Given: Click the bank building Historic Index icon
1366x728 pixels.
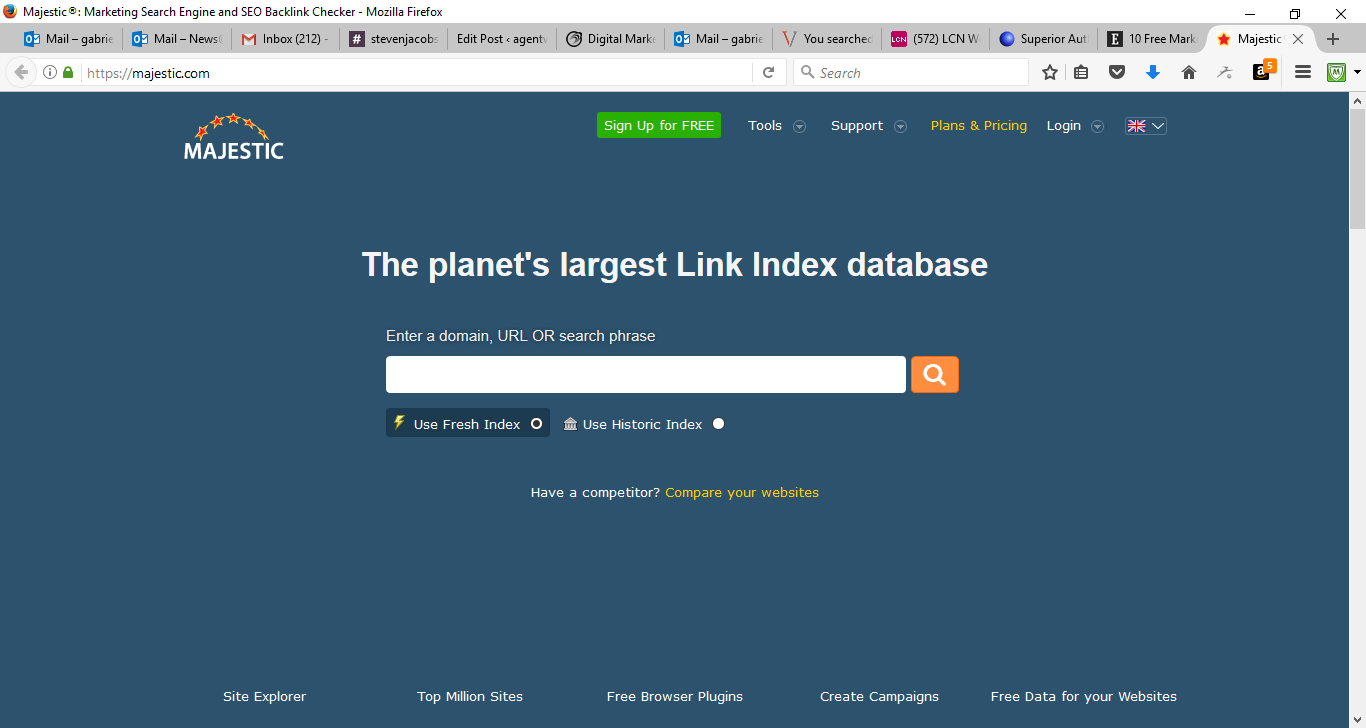Looking at the screenshot, I should click(570, 424).
